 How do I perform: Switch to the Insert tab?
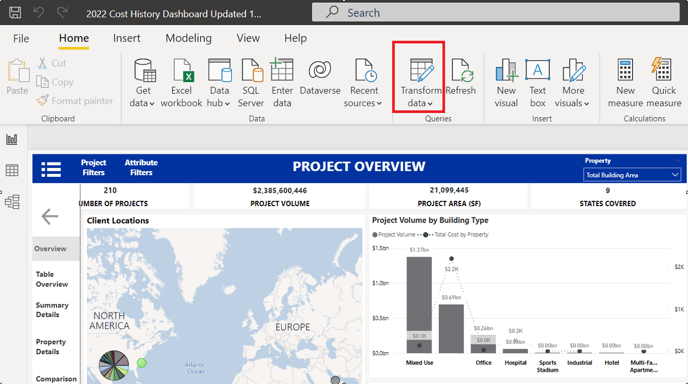coord(126,39)
